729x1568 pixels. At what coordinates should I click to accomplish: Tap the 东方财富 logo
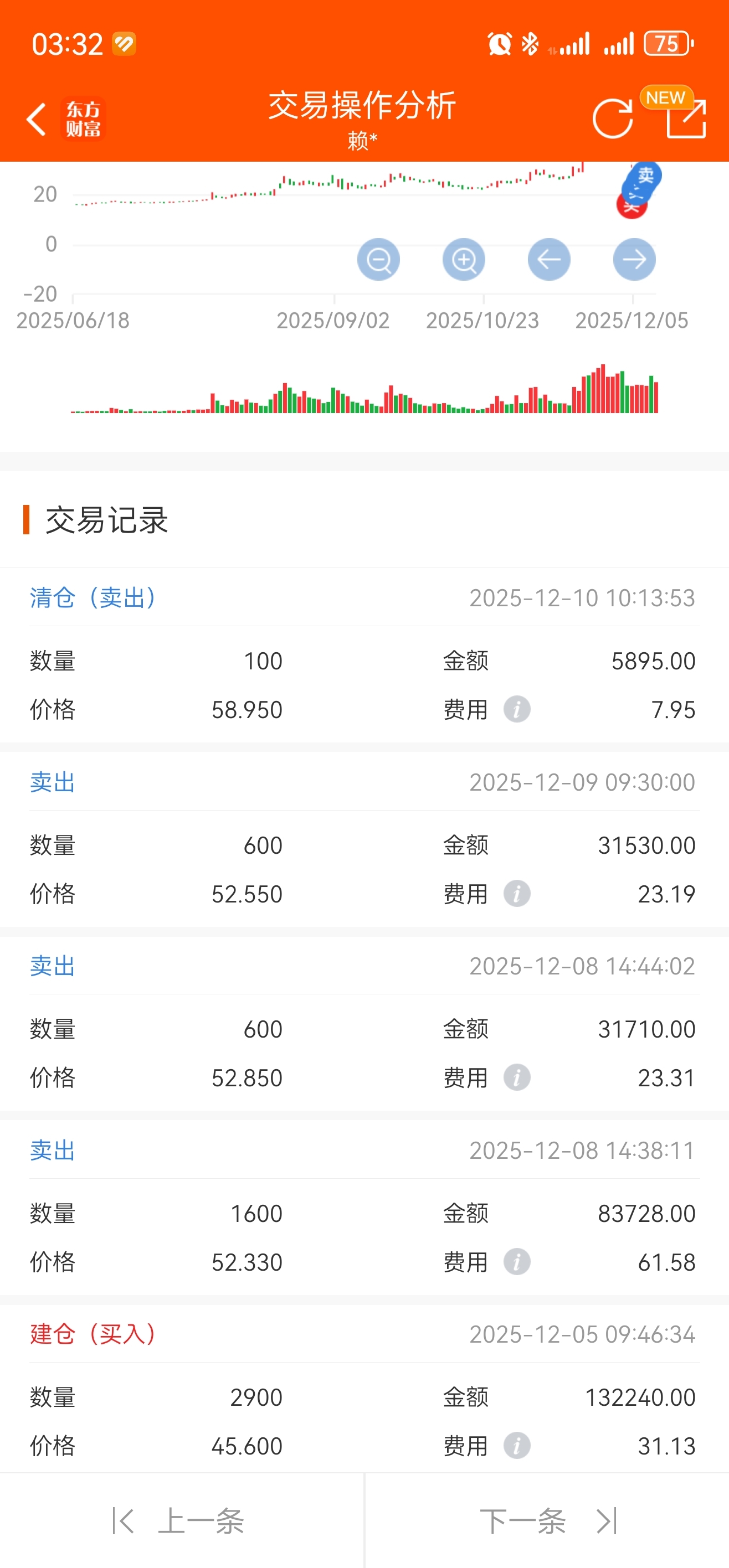(x=84, y=118)
